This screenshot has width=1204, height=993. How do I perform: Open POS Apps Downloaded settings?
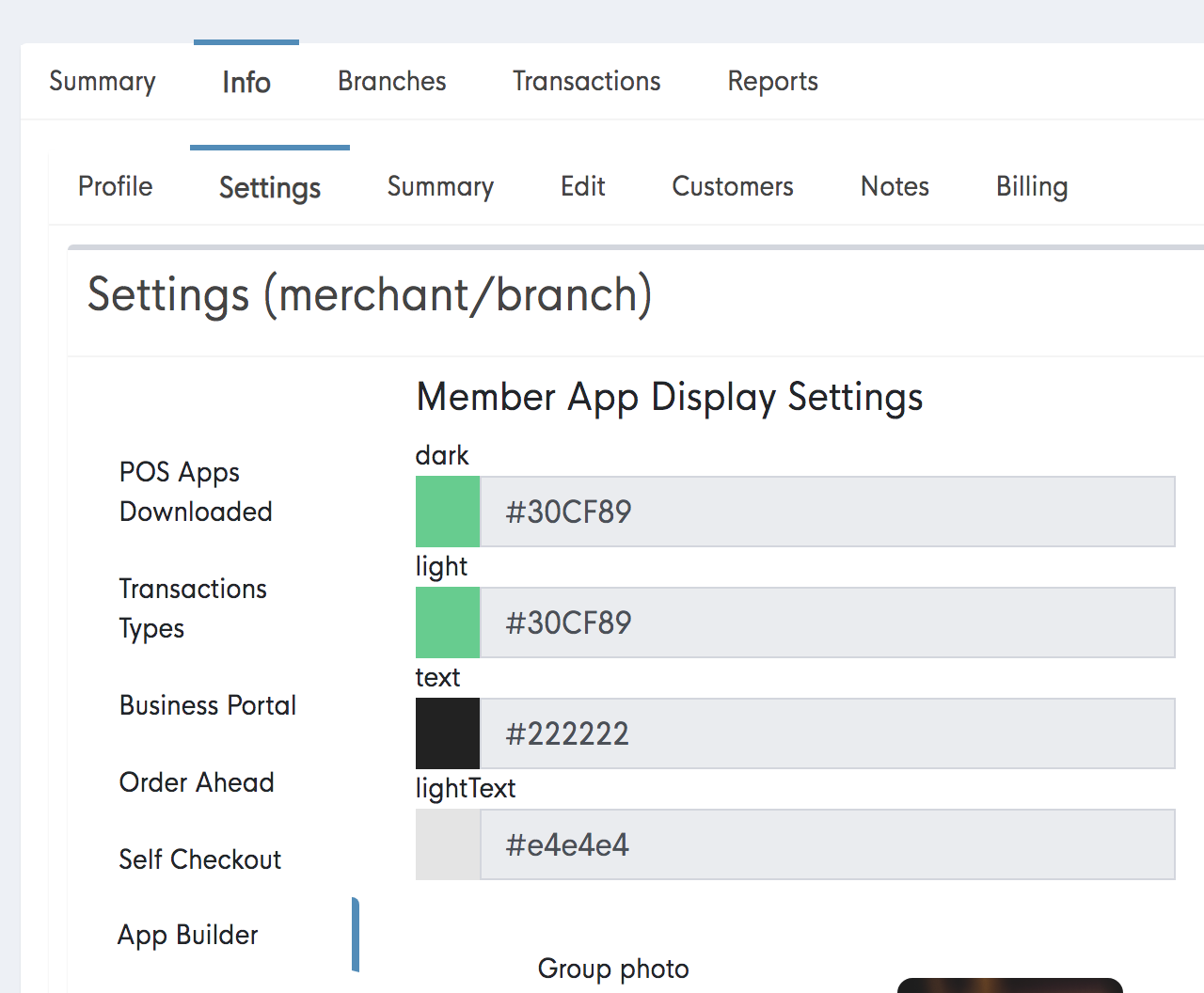coord(196,492)
